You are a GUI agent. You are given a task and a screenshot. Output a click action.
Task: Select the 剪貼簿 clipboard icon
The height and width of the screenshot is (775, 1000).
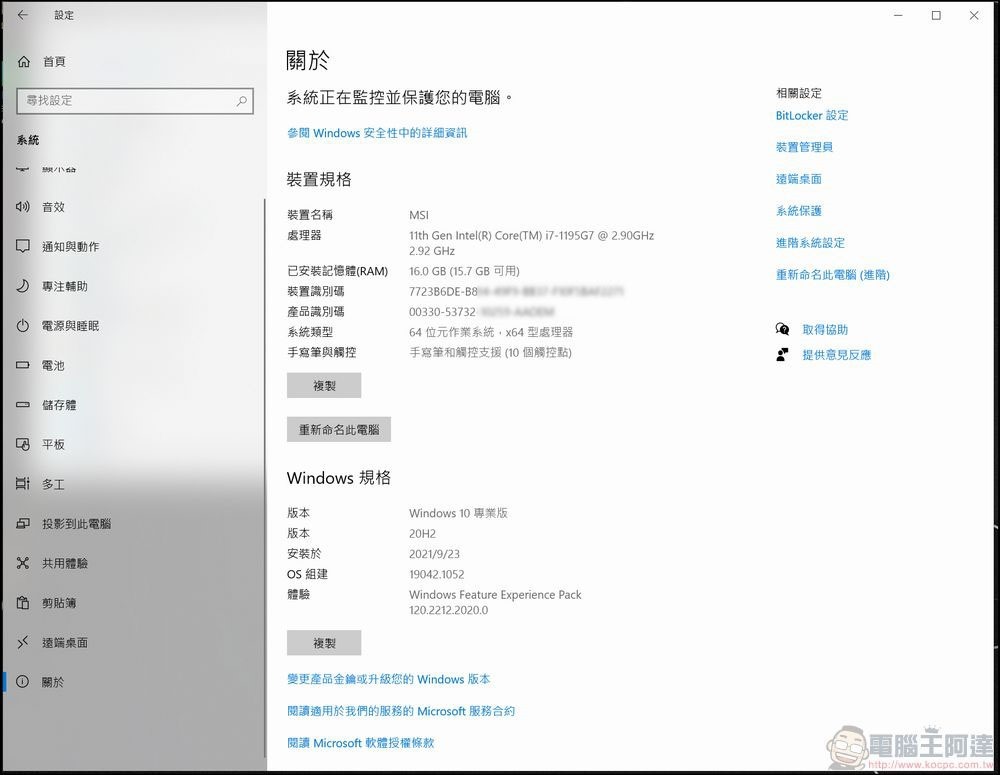coord(23,603)
